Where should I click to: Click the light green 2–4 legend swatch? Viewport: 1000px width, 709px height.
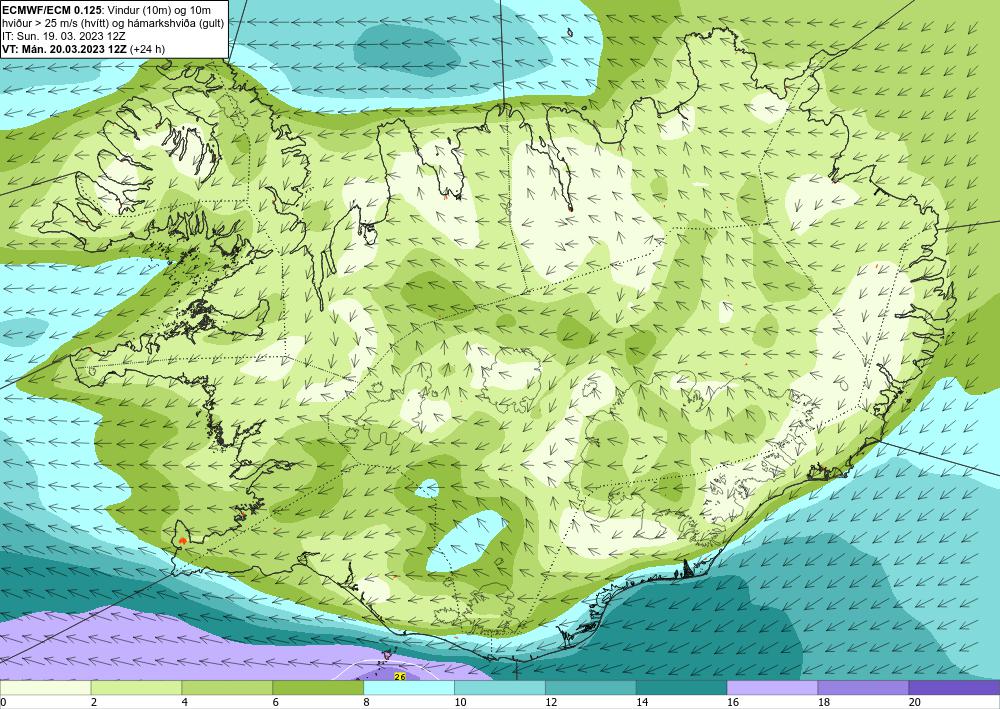point(136,688)
